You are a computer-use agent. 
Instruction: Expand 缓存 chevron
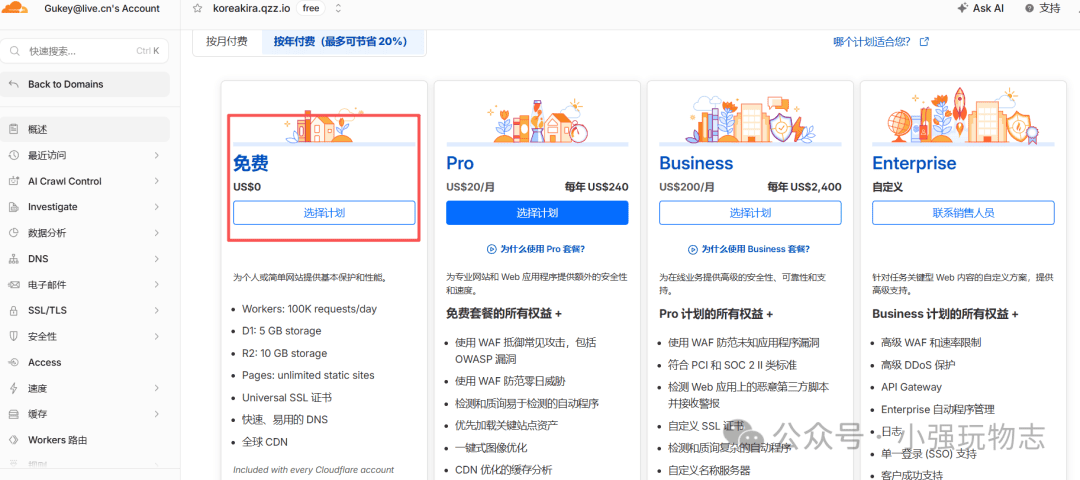tap(156, 415)
